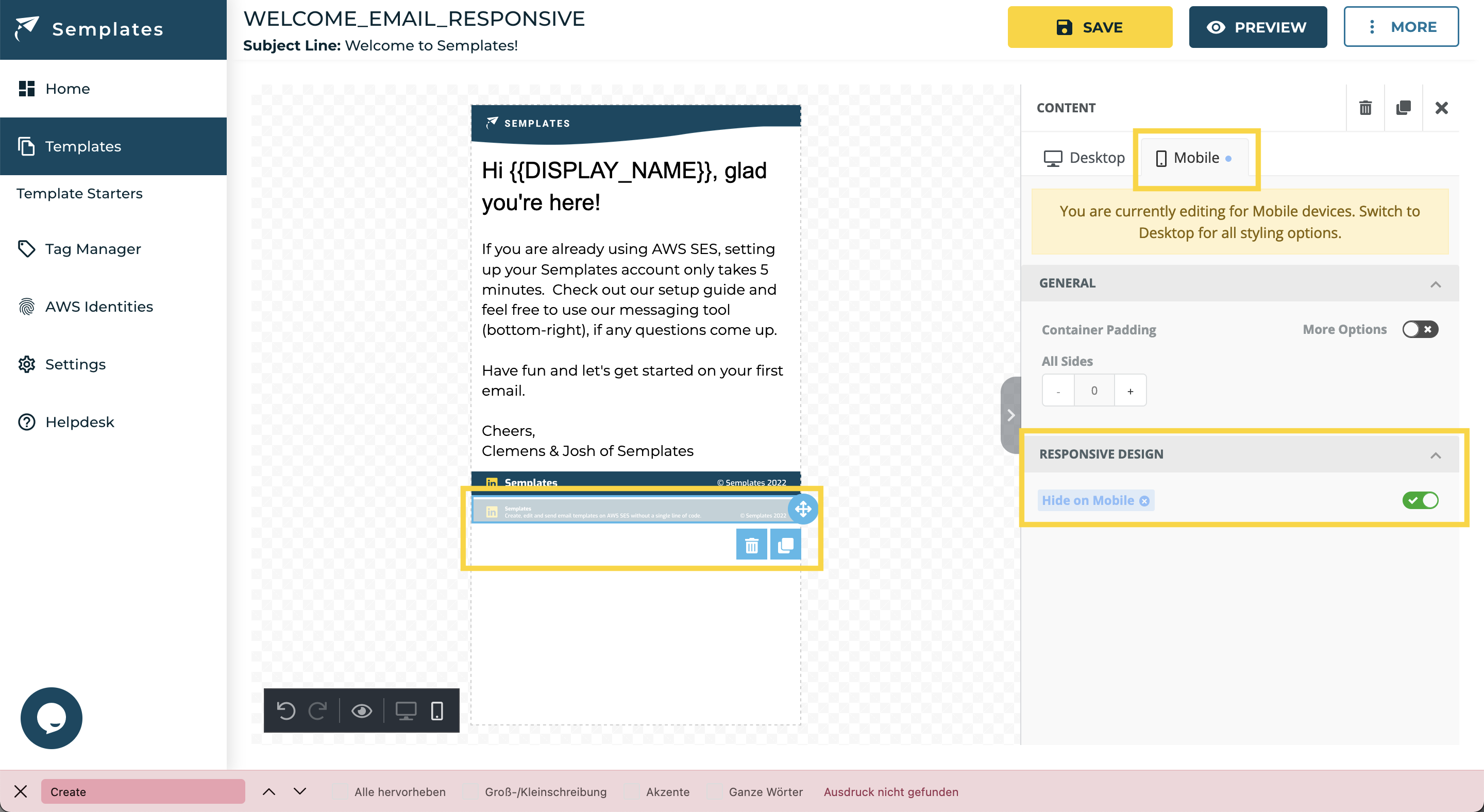Switch canvas to desktop view icon
Viewport: 1484px width, 812px height.
tap(406, 711)
